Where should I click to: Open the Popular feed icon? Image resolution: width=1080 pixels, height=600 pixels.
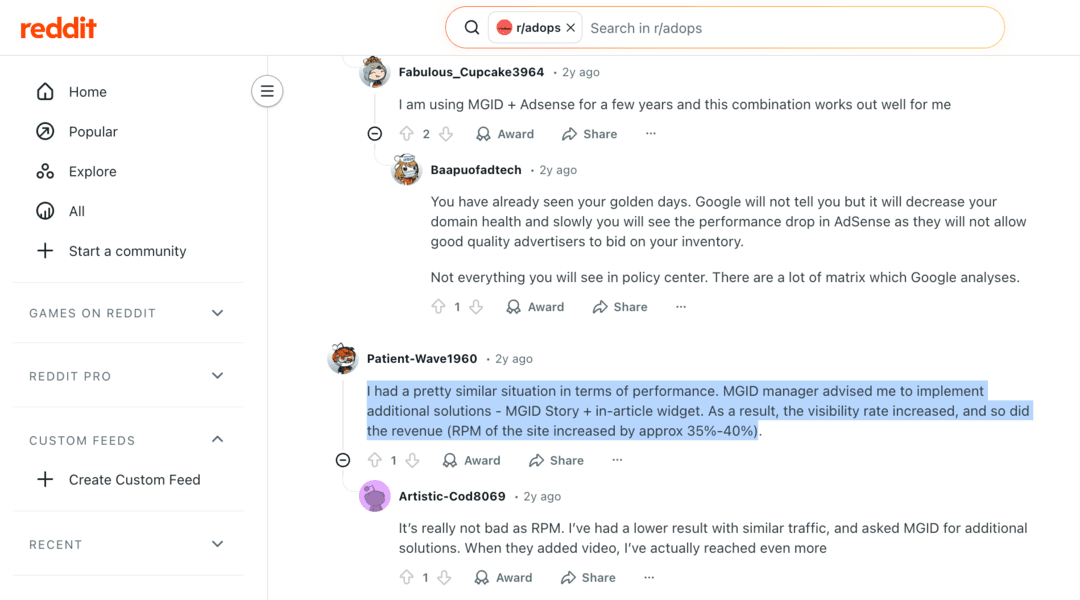coord(45,131)
